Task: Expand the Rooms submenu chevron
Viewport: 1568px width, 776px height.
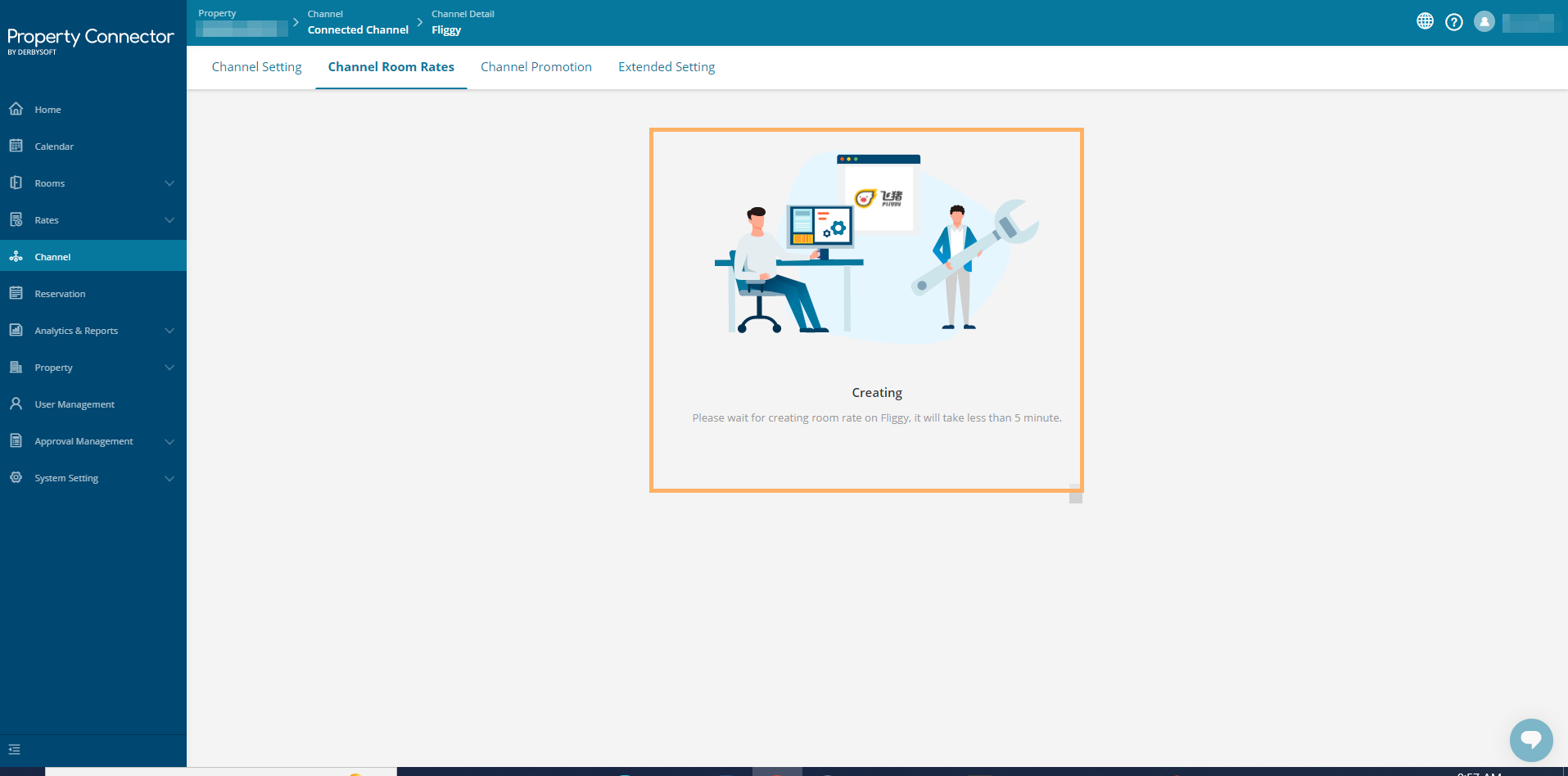Action: 169,183
